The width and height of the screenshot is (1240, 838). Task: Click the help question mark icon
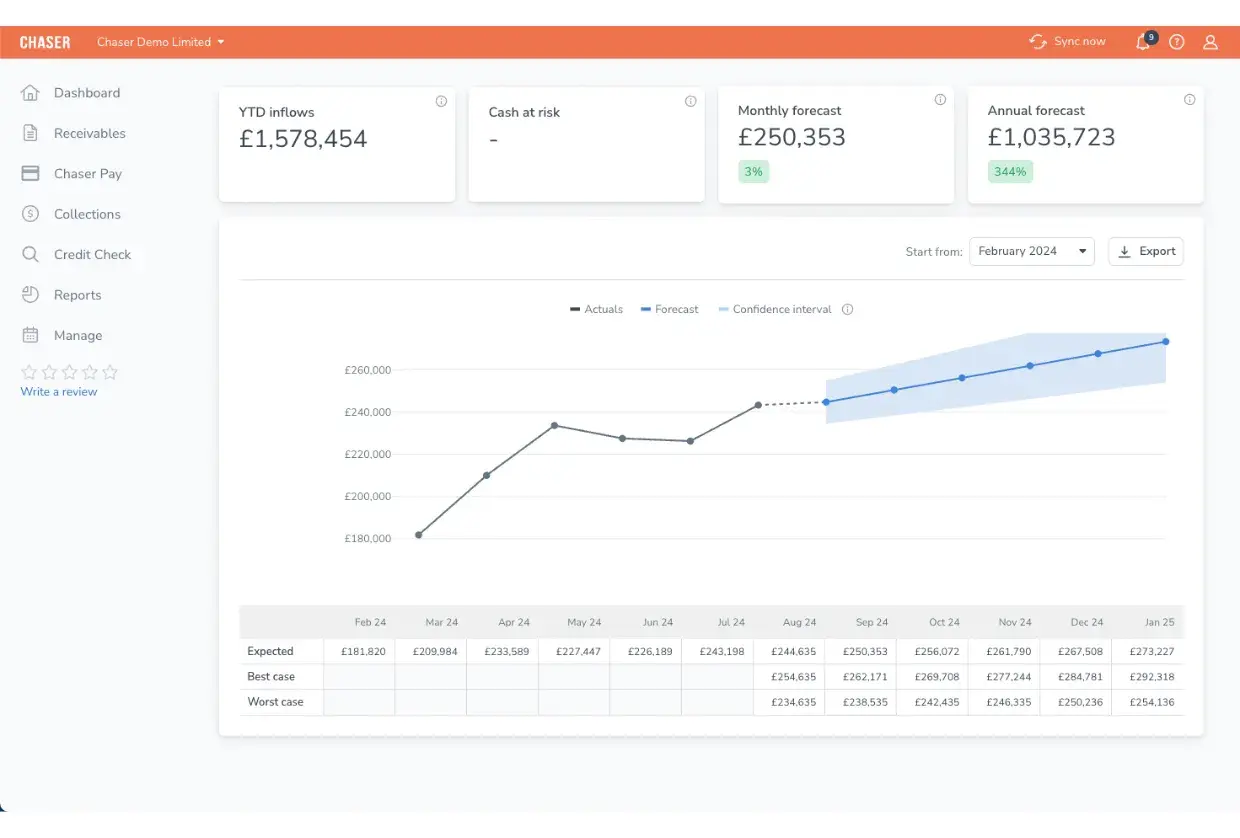1177,42
